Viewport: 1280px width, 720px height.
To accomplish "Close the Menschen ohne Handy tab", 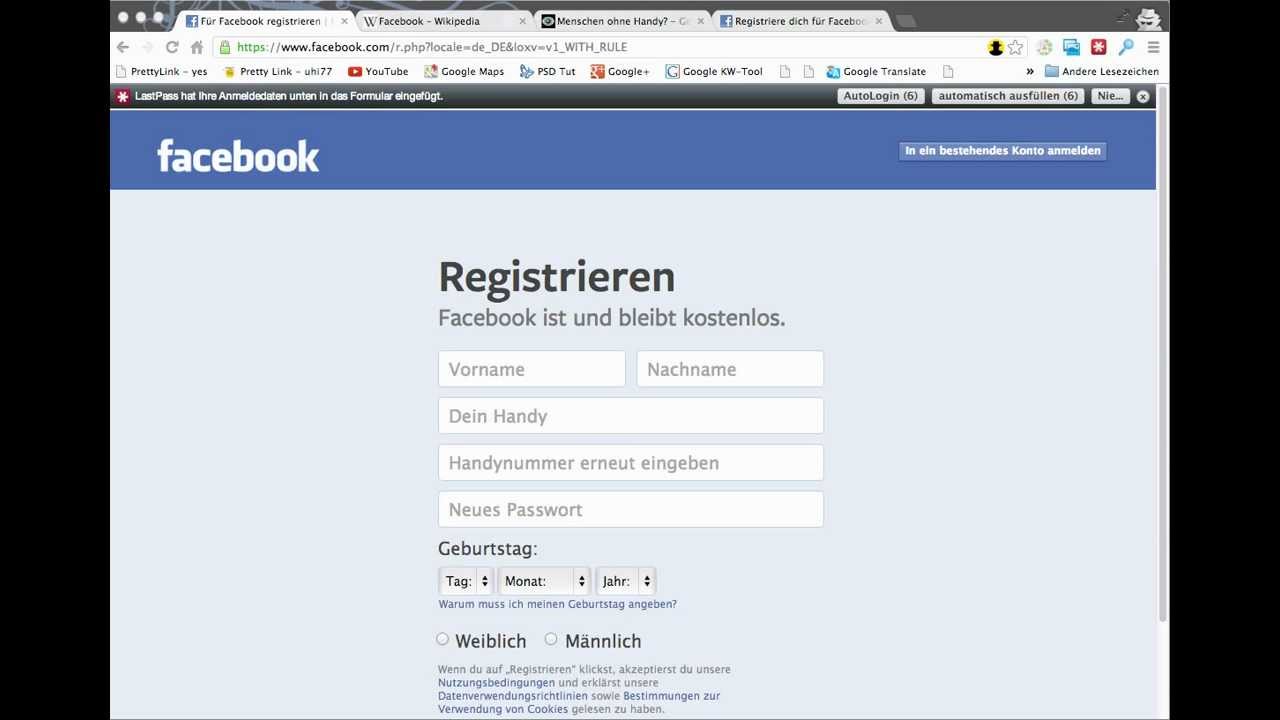I will coord(700,21).
